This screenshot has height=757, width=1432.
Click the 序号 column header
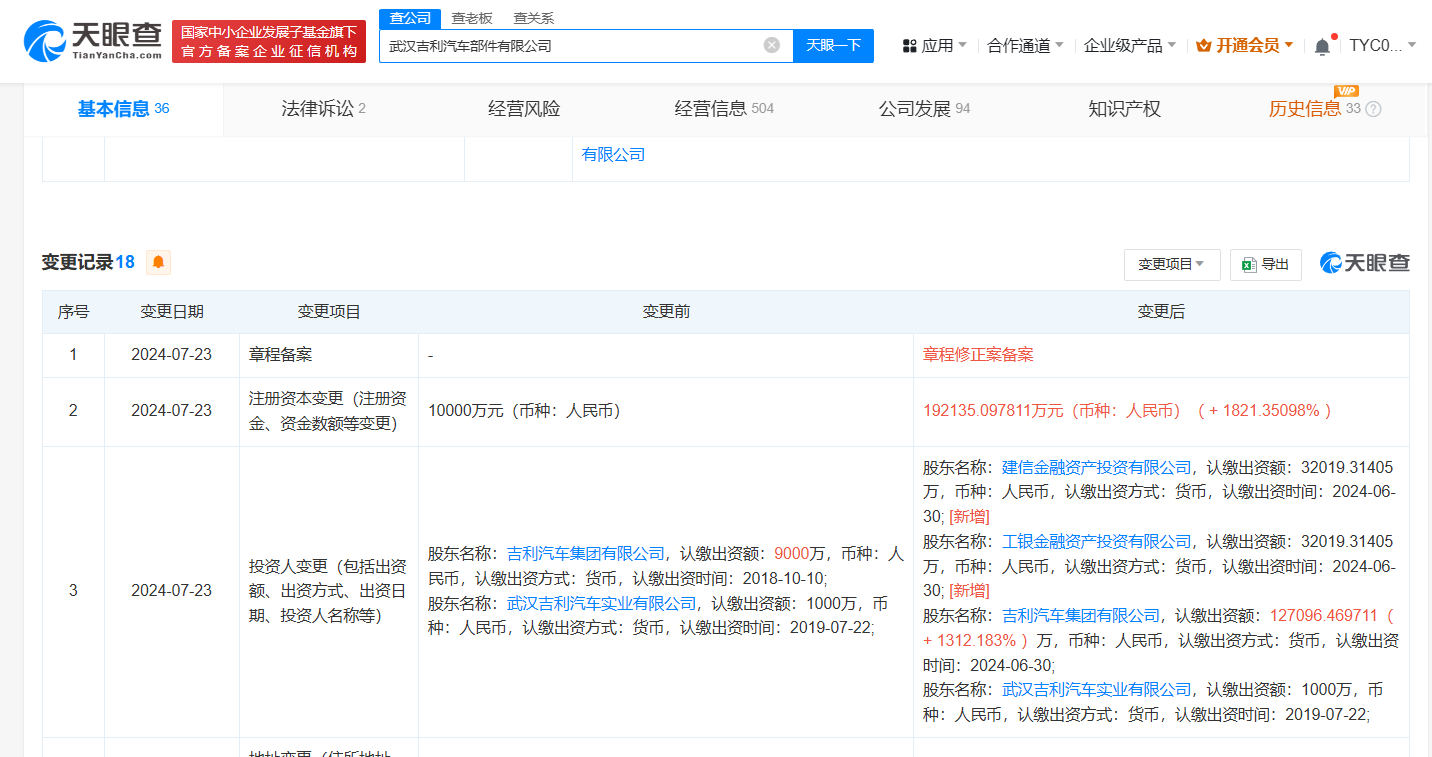[73, 312]
